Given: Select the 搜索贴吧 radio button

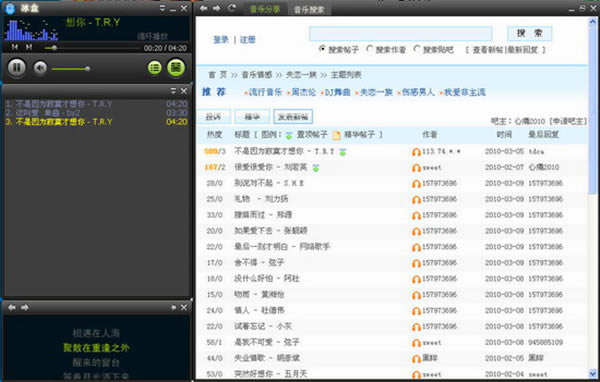Looking at the screenshot, I should pyautogui.click(x=416, y=49).
